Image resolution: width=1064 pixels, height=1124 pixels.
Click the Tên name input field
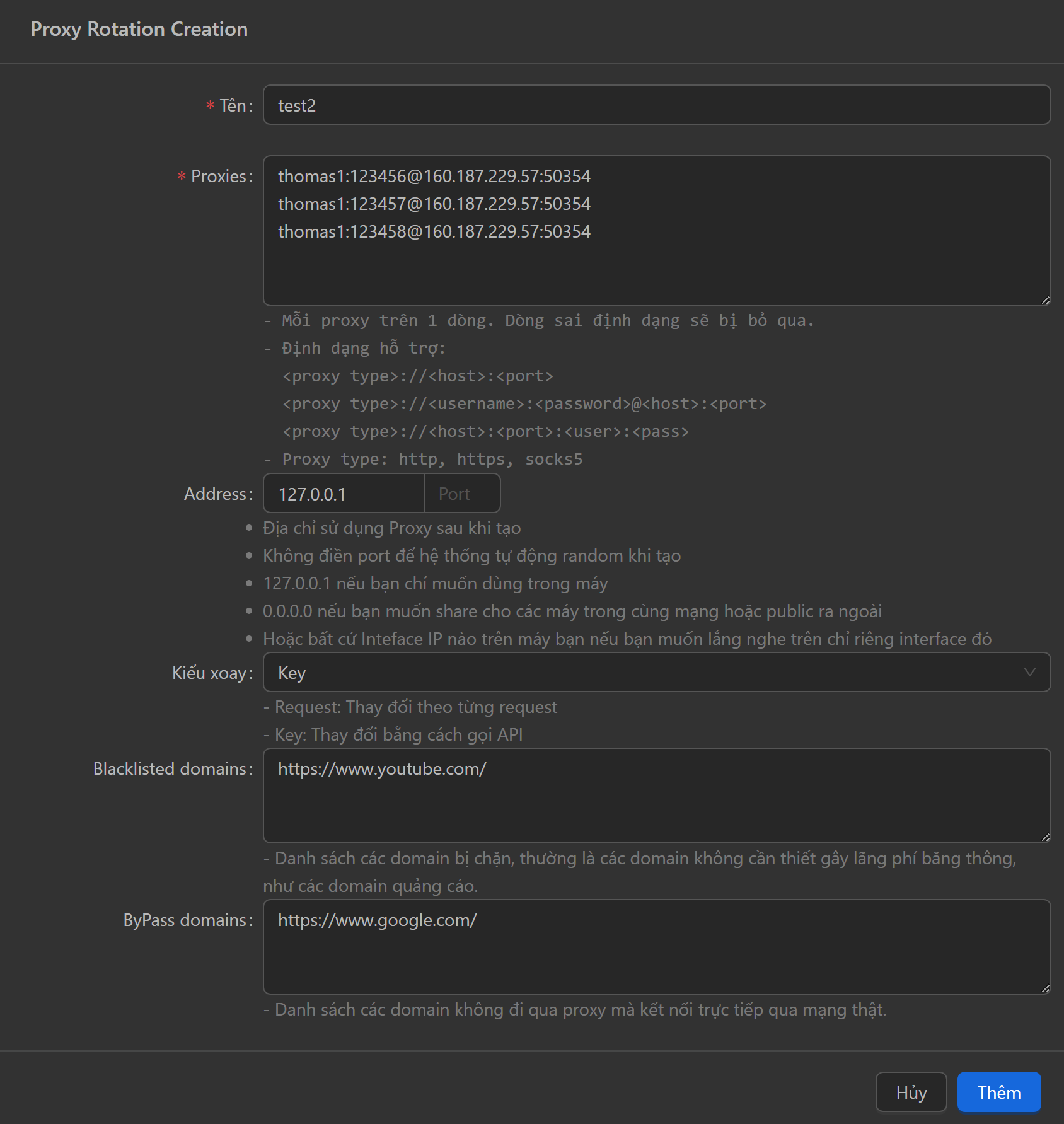point(656,105)
